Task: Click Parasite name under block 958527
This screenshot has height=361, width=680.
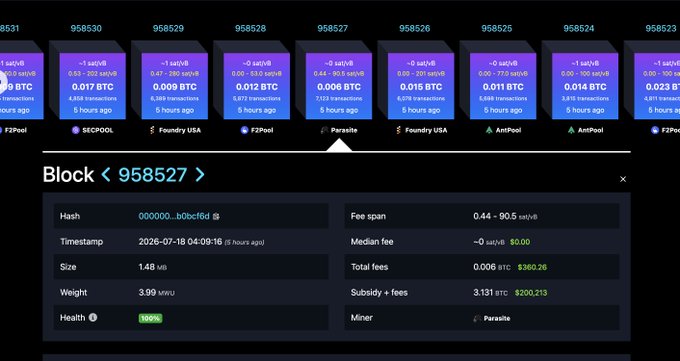Action: click(x=344, y=130)
